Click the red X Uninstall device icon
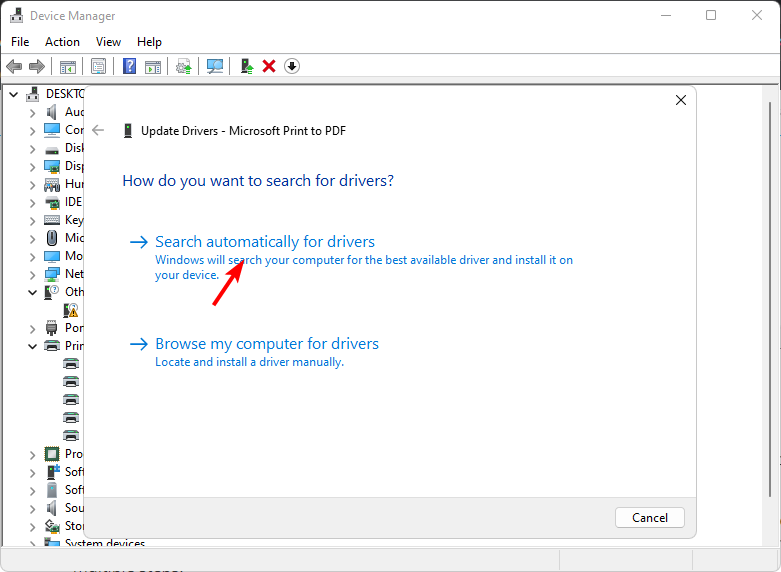The width and height of the screenshot is (781, 572). pyautogui.click(x=269, y=66)
